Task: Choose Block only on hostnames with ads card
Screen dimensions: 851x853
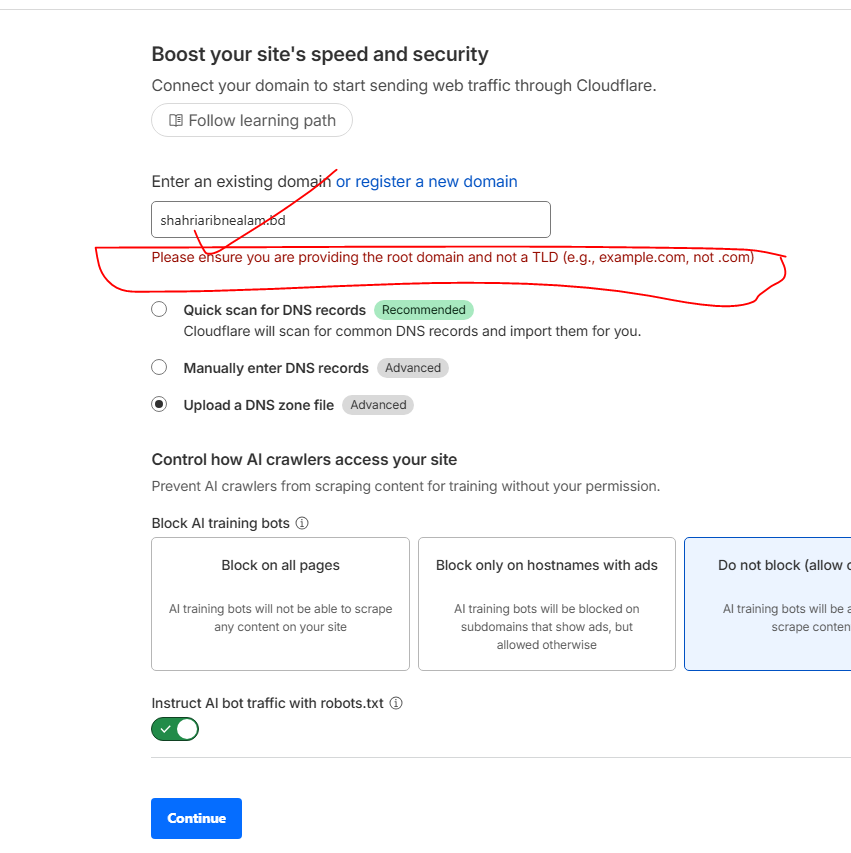Action: pos(547,603)
